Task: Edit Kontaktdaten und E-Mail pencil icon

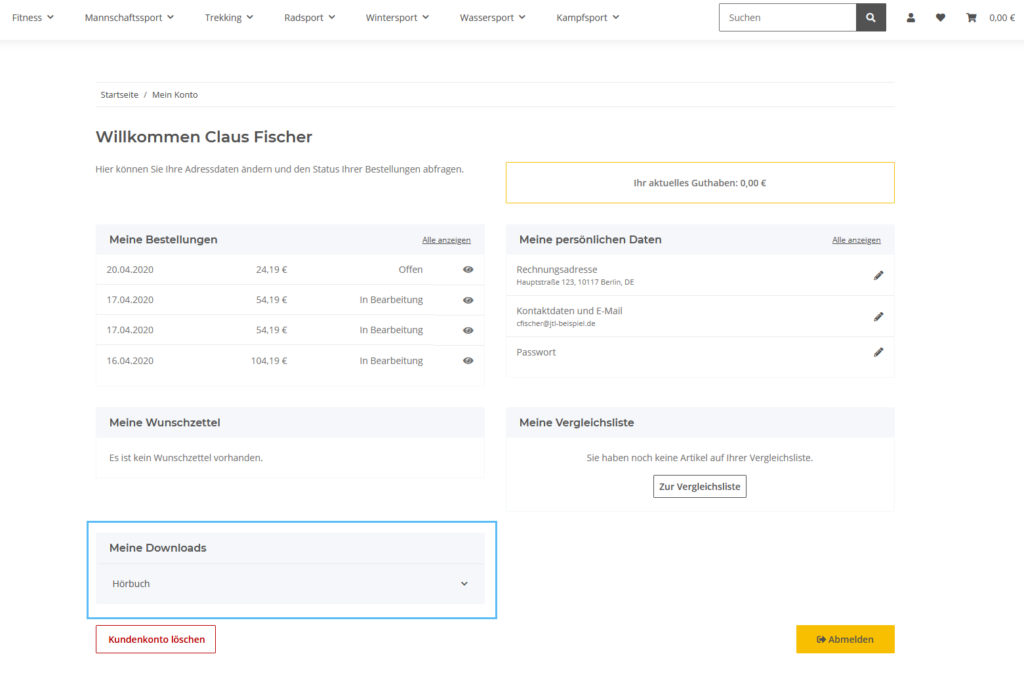Action: click(878, 316)
